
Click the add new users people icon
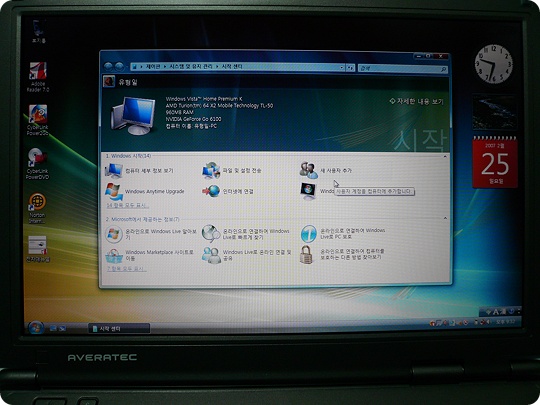coord(308,170)
